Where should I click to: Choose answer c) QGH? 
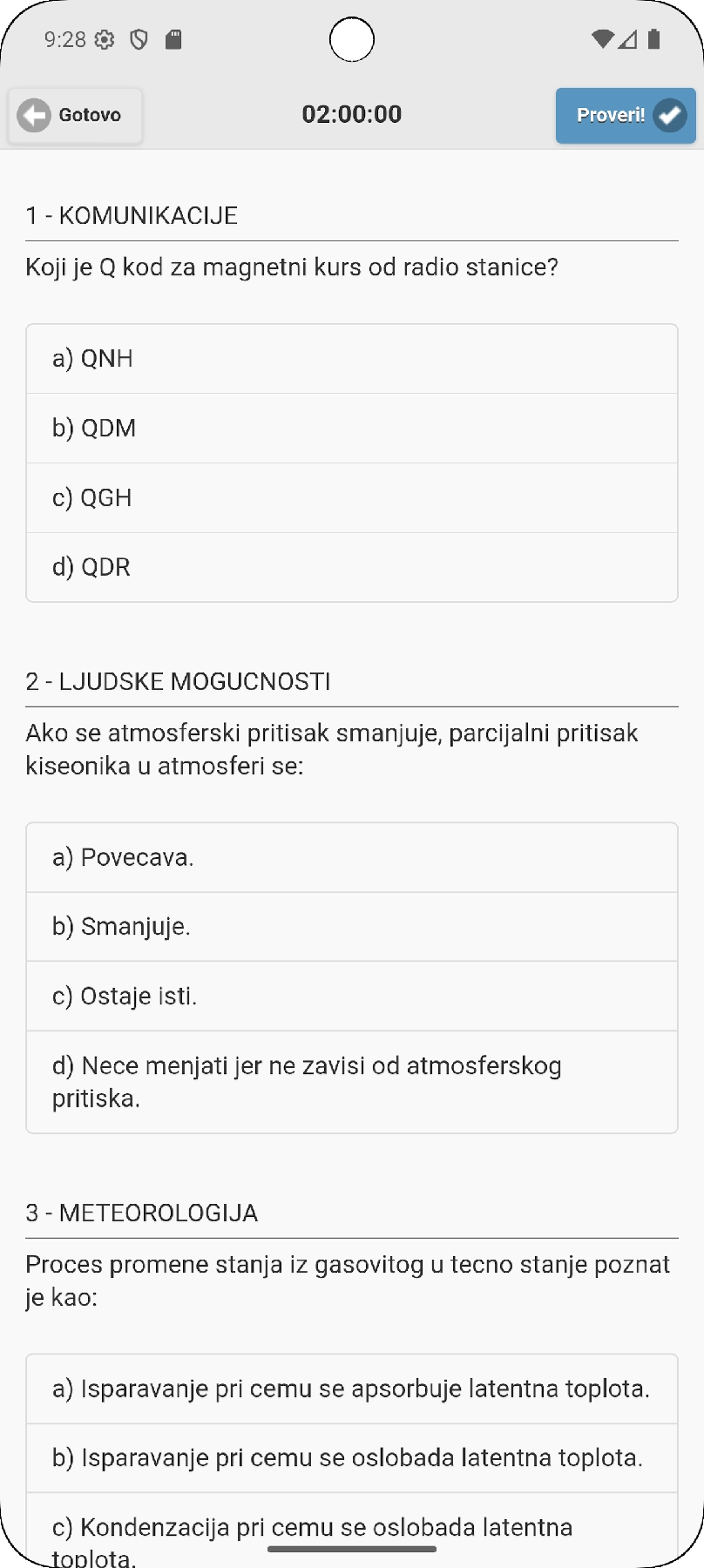click(x=352, y=498)
